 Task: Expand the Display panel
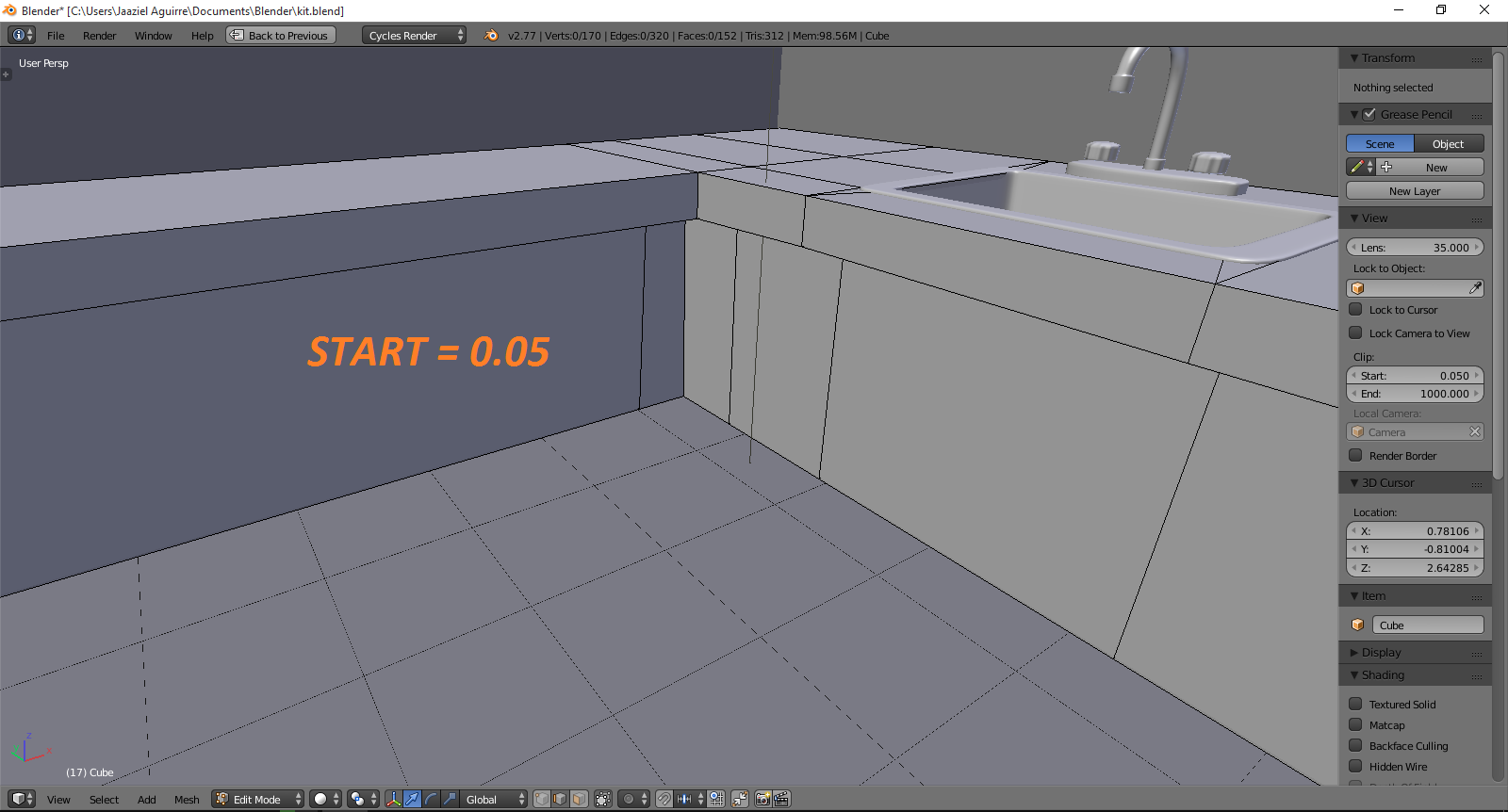[x=1381, y=652]
